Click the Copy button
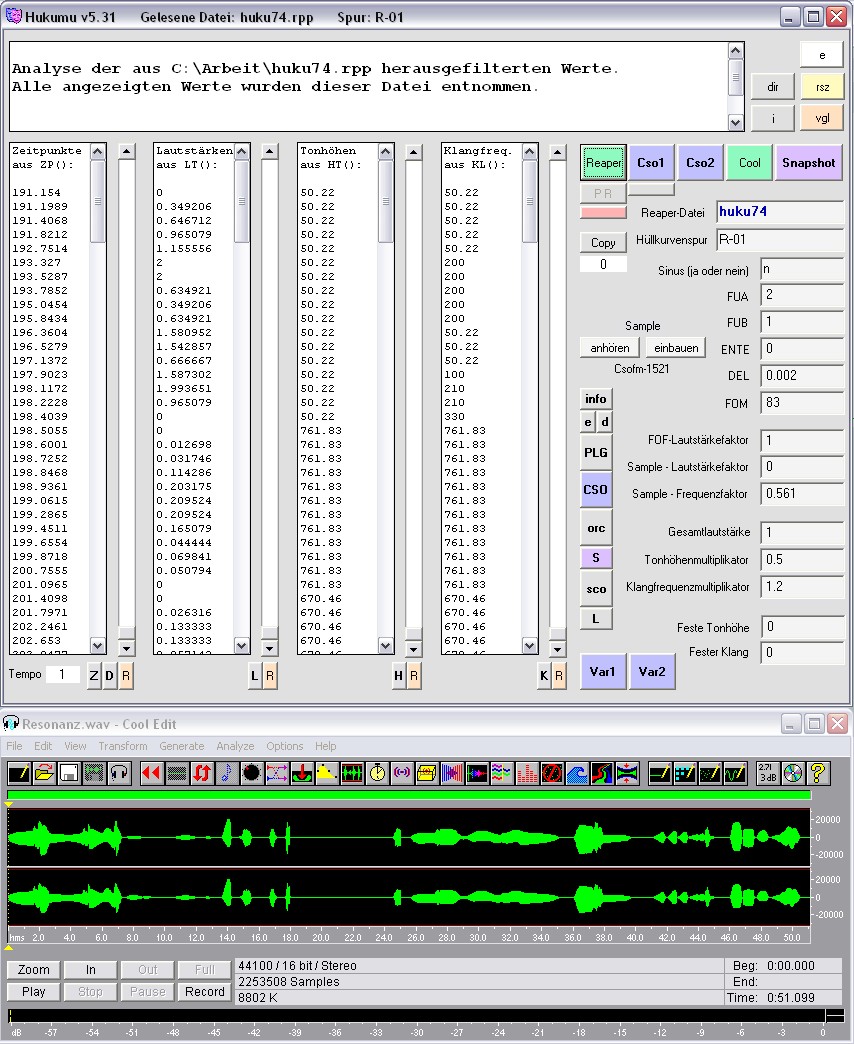This screenshot has height=1044, width=854. point(603,242)
